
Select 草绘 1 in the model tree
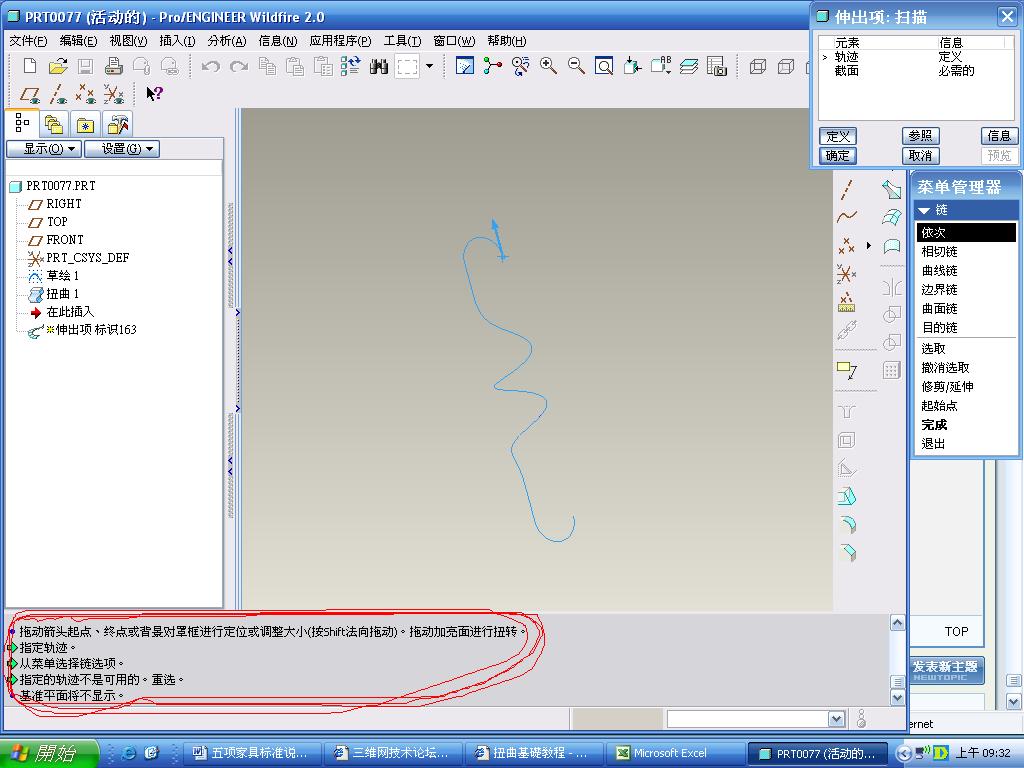[63, 276]
